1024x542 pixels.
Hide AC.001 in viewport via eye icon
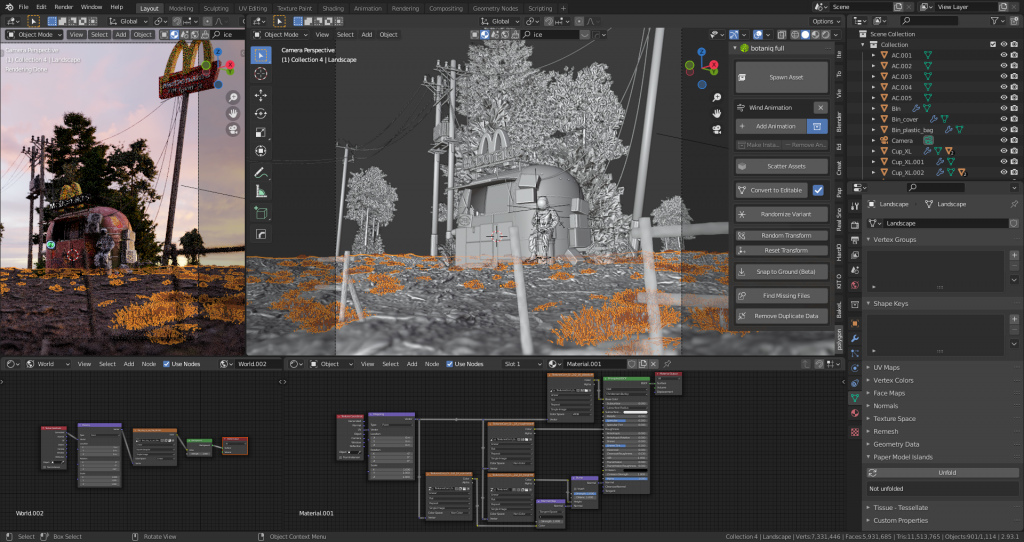coord(1004,55)
